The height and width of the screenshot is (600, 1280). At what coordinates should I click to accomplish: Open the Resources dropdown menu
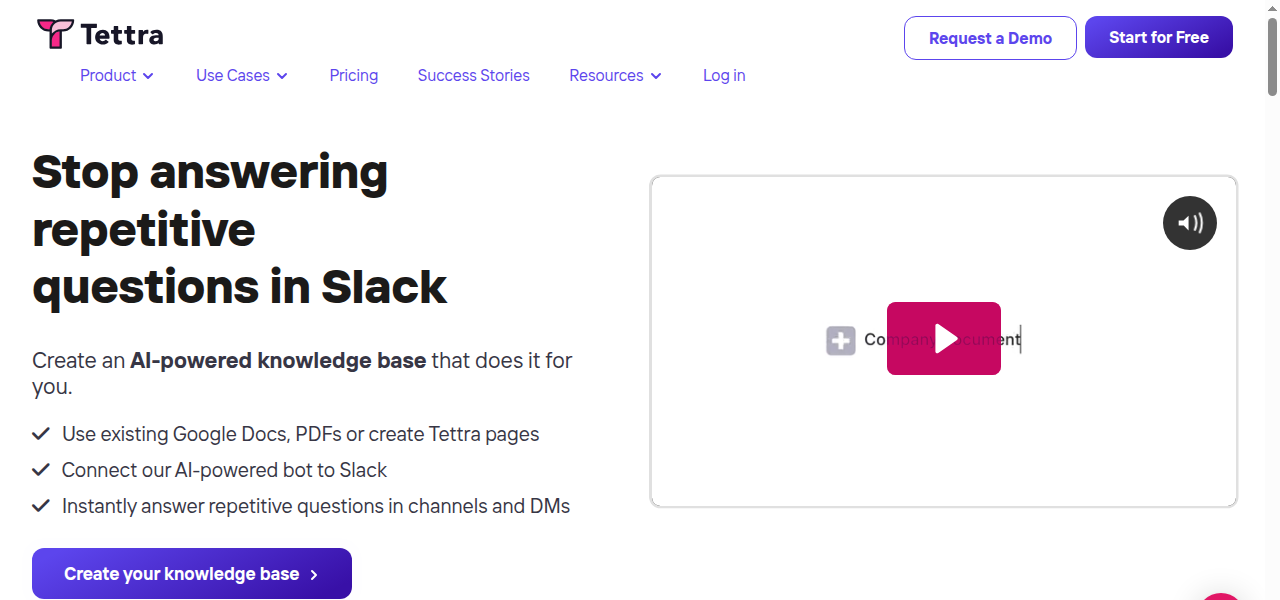coord(615,76)
